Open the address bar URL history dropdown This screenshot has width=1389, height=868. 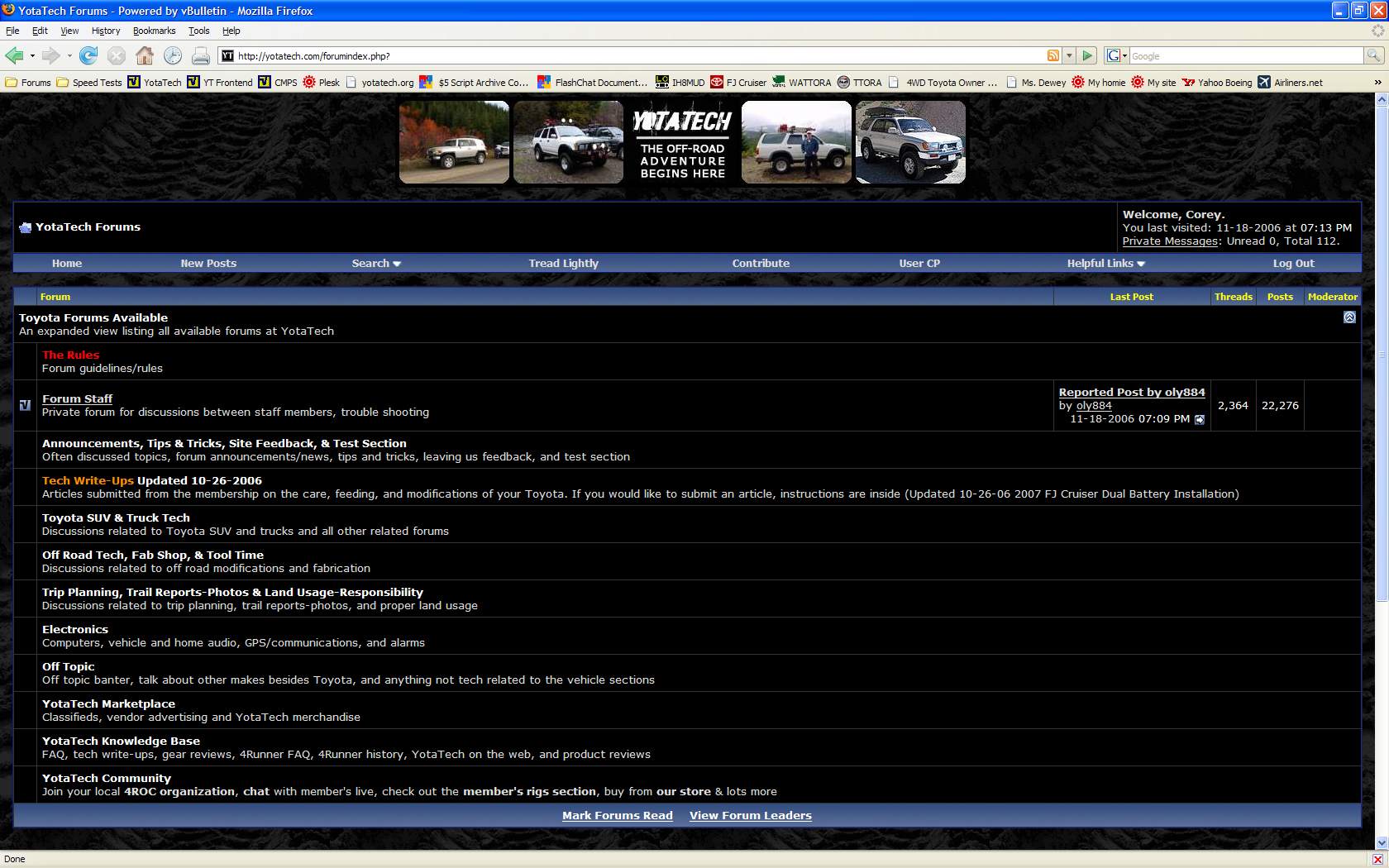1069,55
